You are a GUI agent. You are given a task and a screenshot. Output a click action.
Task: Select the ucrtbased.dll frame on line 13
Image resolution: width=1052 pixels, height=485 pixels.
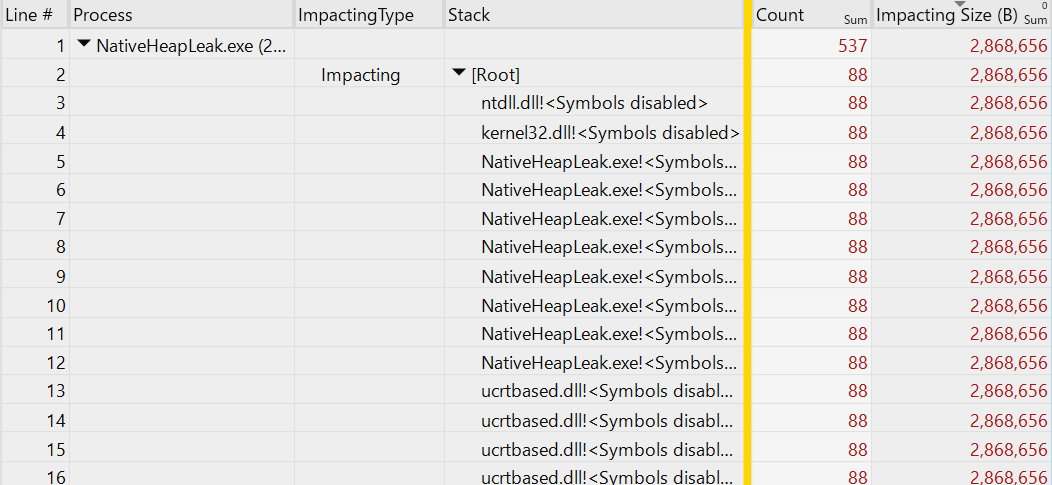pyautogui.click(x=606, y=390)
